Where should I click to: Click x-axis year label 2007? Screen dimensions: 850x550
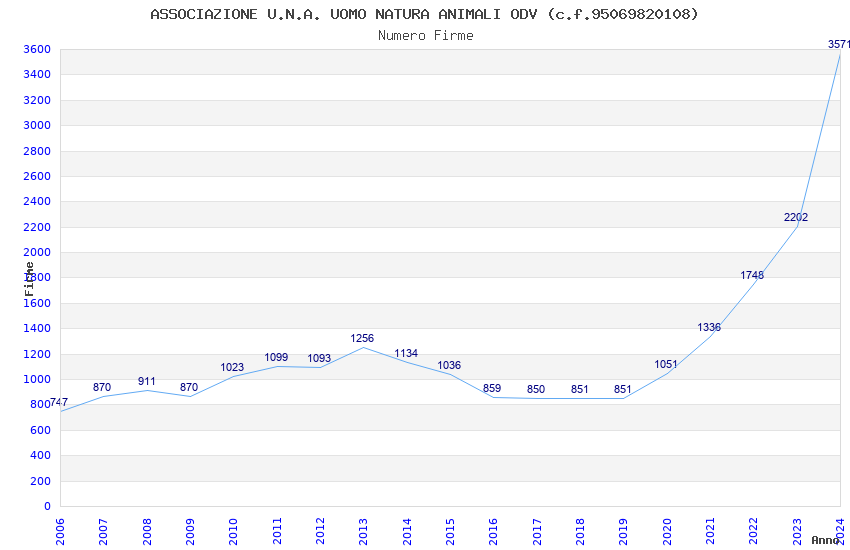tap(104, 532)
